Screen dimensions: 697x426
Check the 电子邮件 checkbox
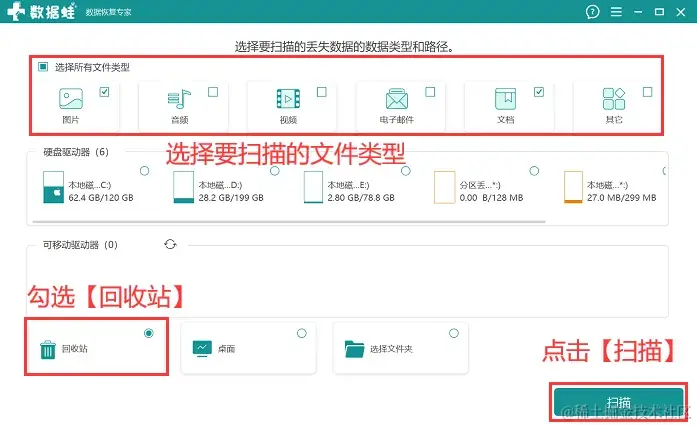(x=430, y=92)
